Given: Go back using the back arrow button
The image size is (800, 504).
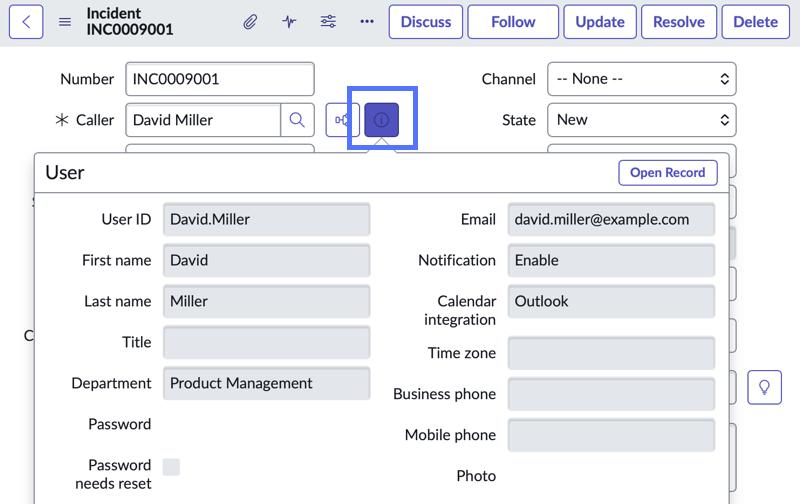Looking at the screenshot, I should coord(26,22).
